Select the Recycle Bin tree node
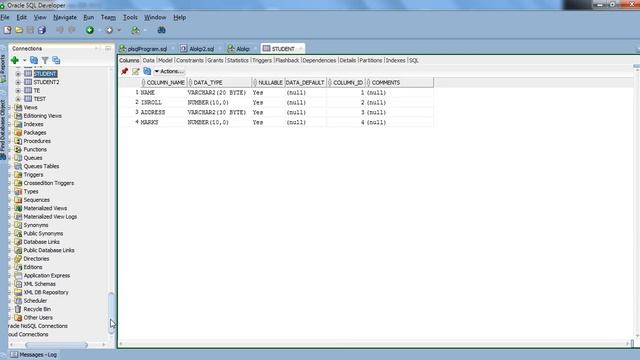 click(x=38, y=309)
